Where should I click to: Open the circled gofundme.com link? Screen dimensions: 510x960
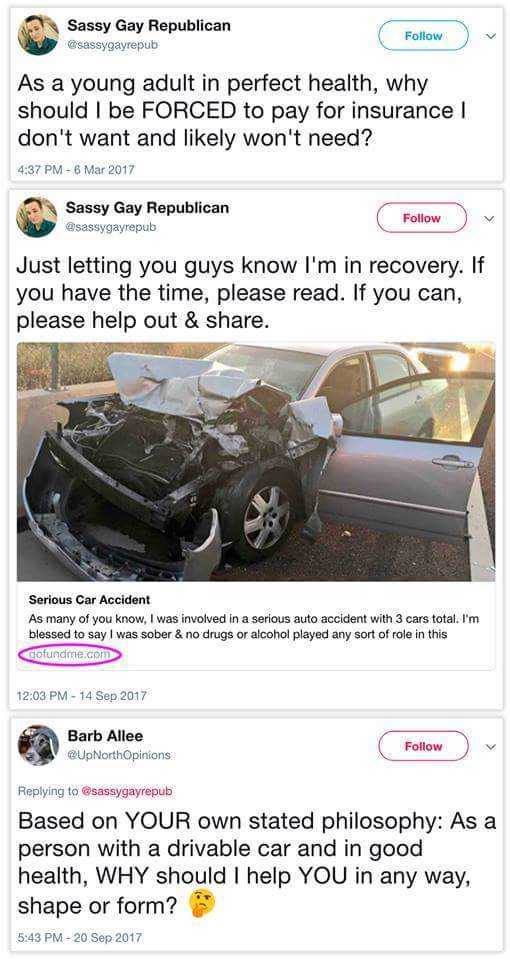click(x=70, y=654)
